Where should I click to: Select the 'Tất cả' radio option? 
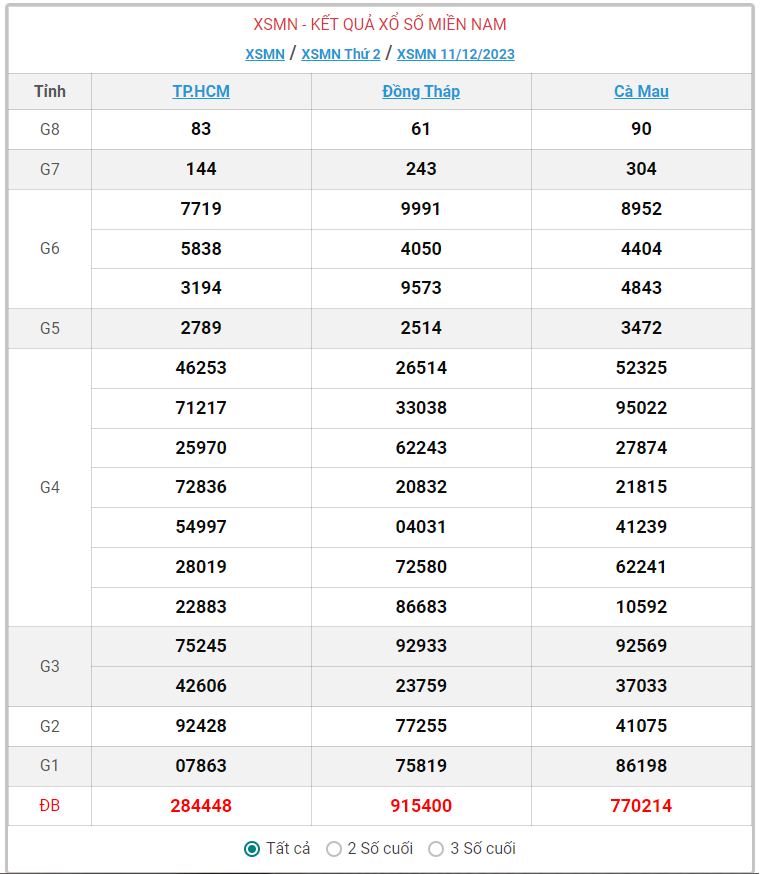(253, 849)
